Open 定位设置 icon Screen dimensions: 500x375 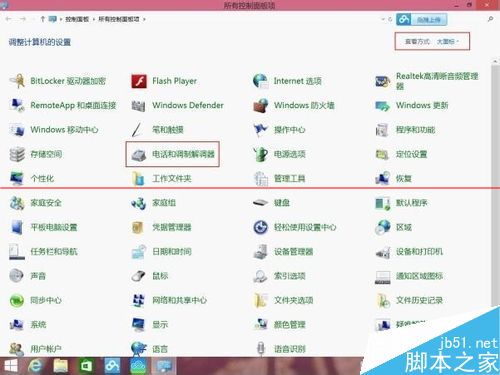[382, 154]
